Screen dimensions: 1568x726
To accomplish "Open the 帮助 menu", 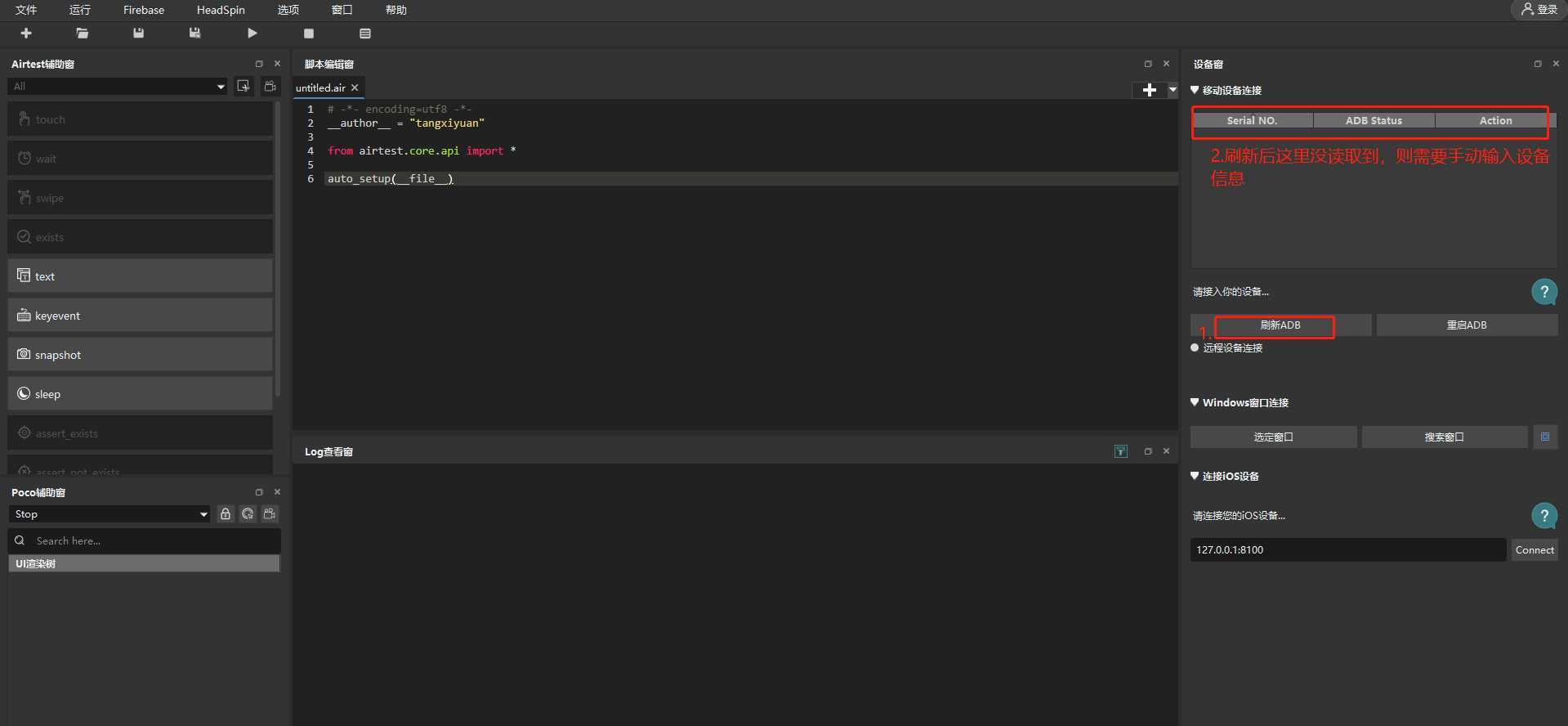I will click(396, 10).
